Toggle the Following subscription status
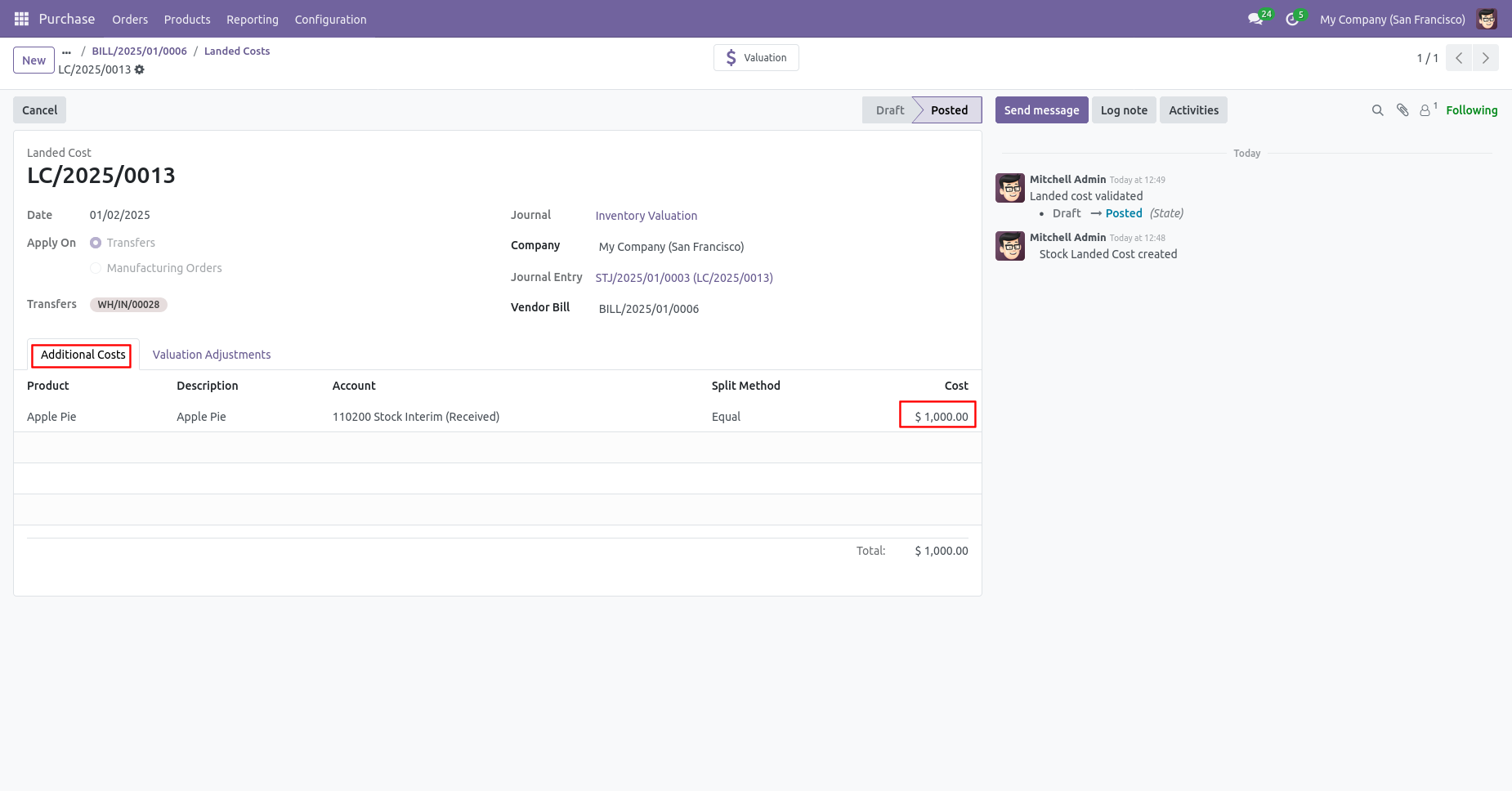Screen dimensions: 1512x791 pyautogui.click(x=1471, y=110)
